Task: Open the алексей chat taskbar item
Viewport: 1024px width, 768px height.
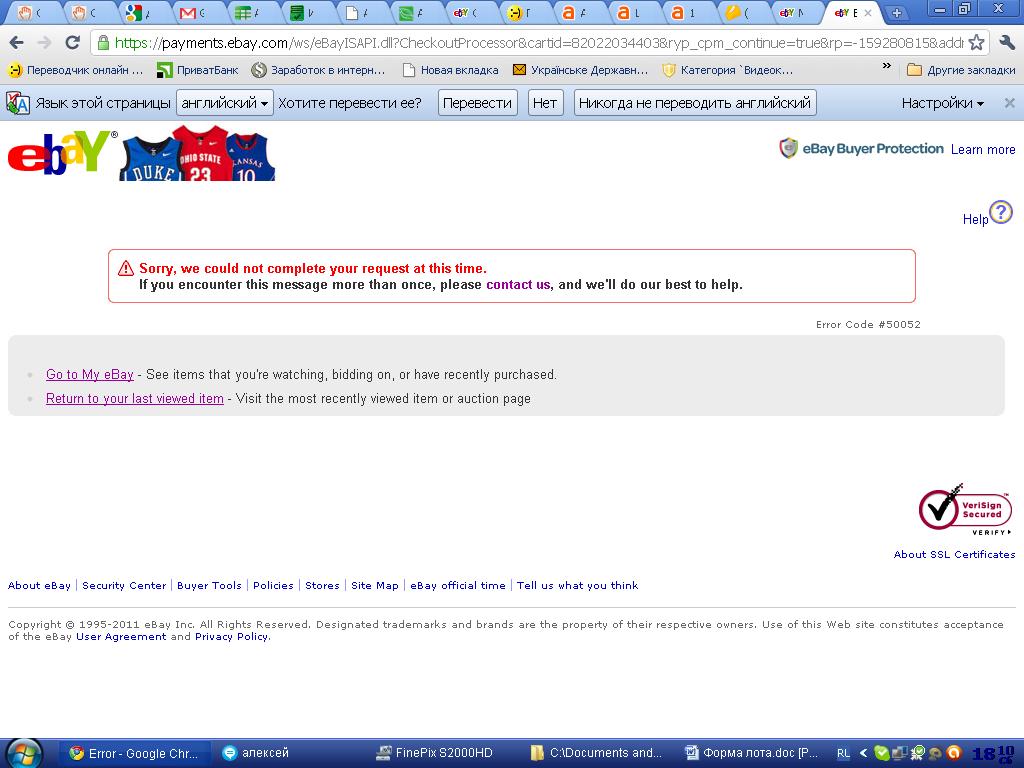Action: 255,753
